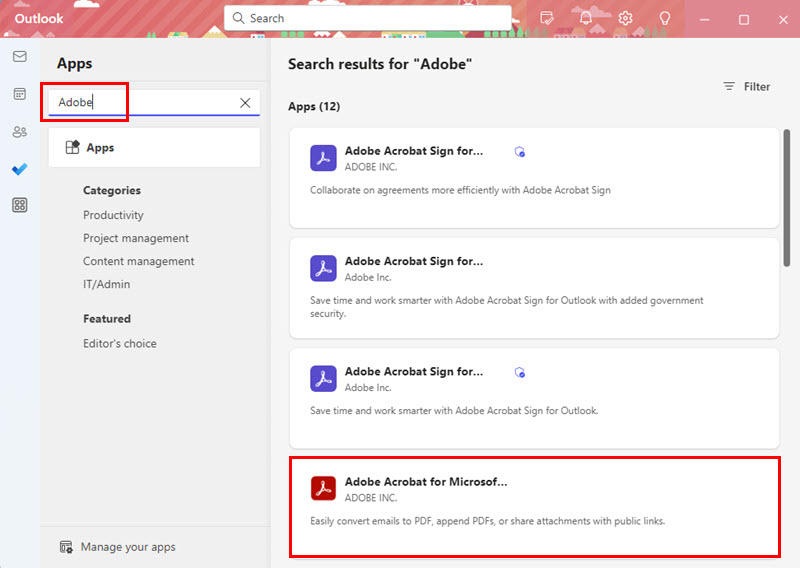This screenshot has width=800, height=568.
Task: Select the IT/Admin category
Action: (107, 284)
